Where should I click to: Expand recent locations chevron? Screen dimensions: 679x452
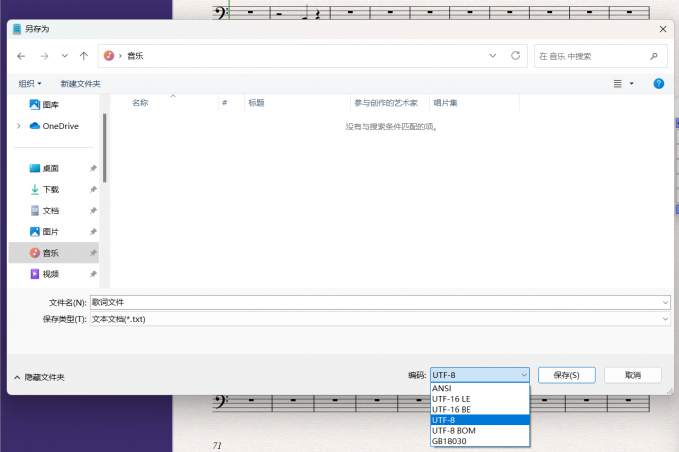pyautogui.click(x=64, y=56)
